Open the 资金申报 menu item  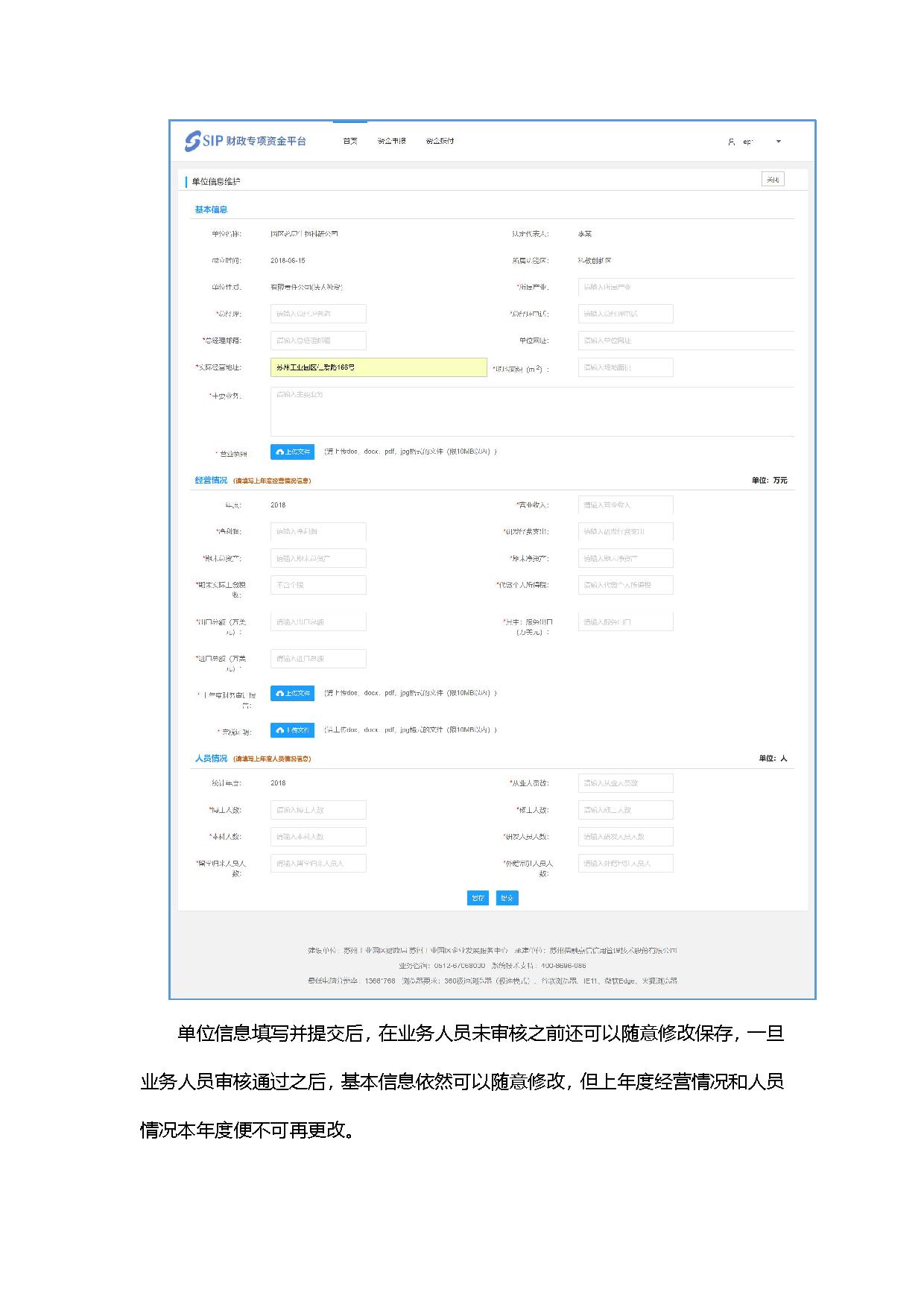click(x=391, y=141)
